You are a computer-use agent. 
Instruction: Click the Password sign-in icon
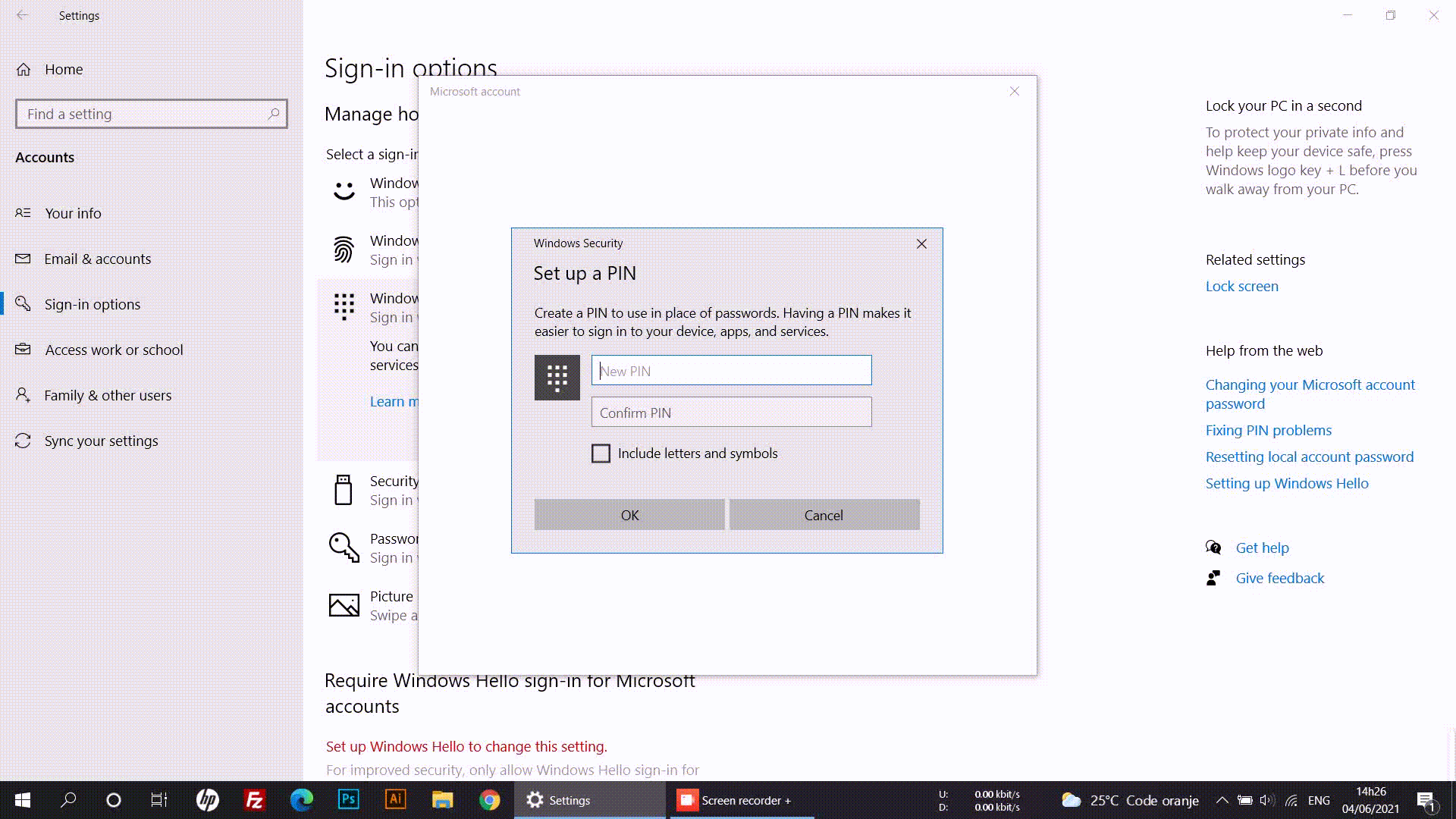point(344,547)
